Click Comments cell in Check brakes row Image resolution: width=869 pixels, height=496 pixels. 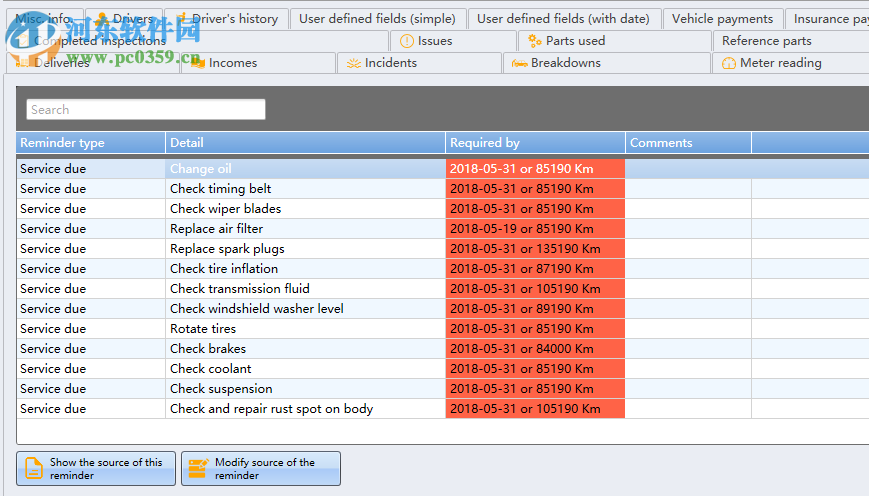(x=688, y=348)
